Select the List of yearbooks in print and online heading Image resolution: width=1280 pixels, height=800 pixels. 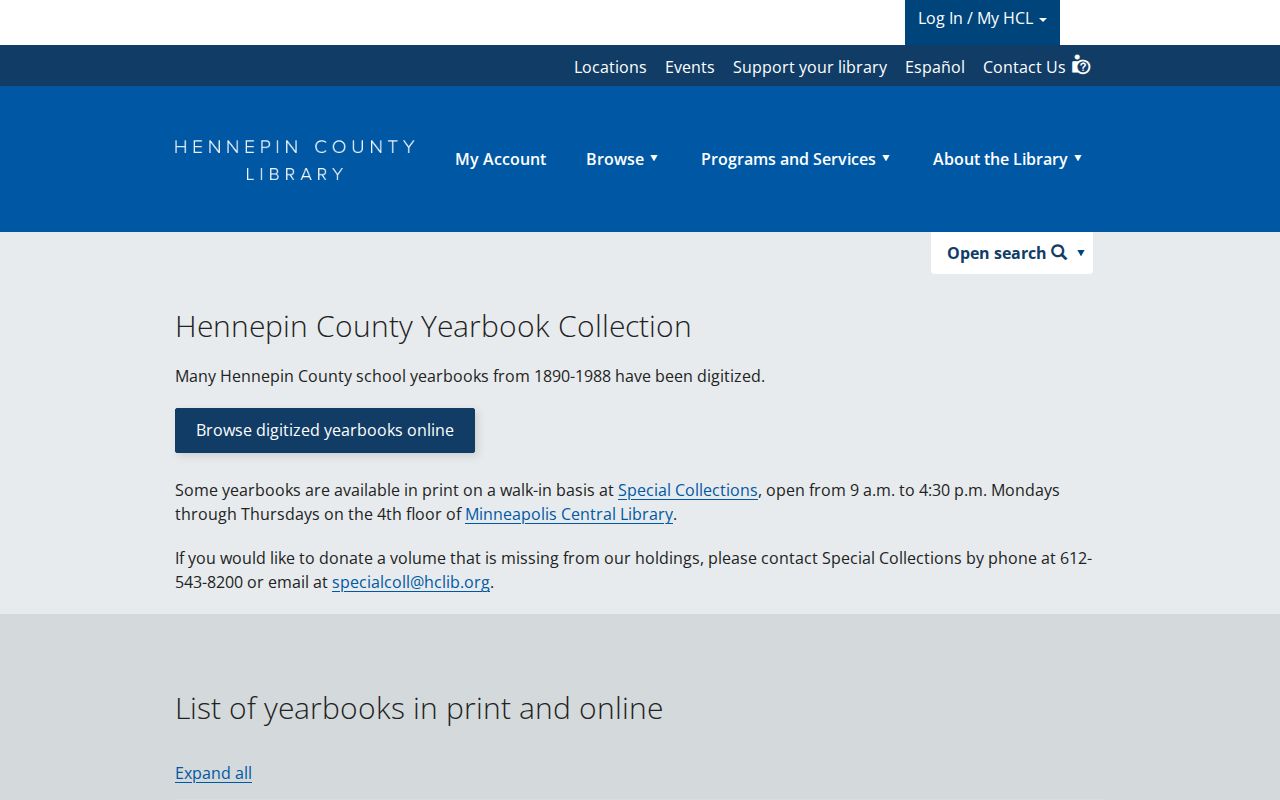click(x=419, y=708)
